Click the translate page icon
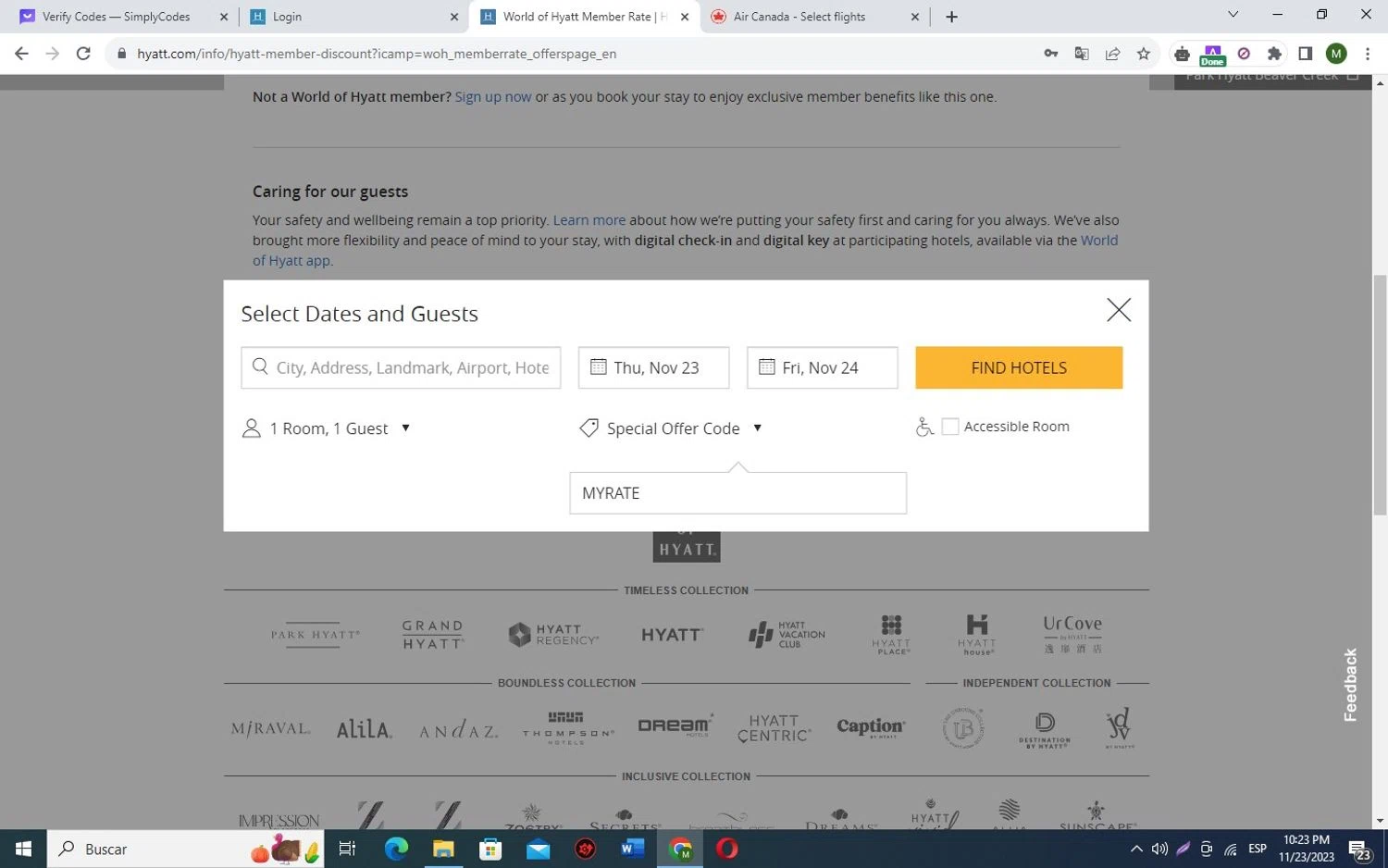This screenshot has height=868, width=1388. 1082,54
